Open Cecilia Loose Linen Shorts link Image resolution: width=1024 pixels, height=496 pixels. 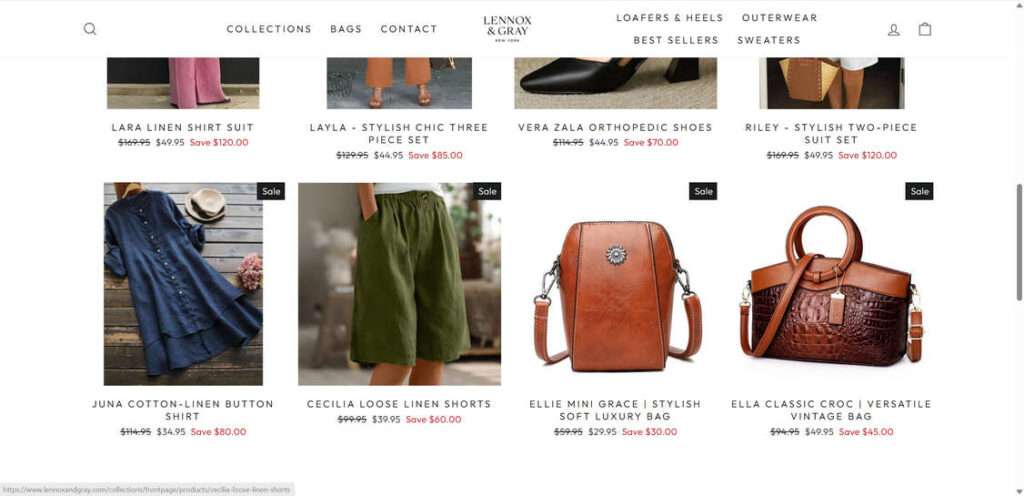tap(399, 404)
